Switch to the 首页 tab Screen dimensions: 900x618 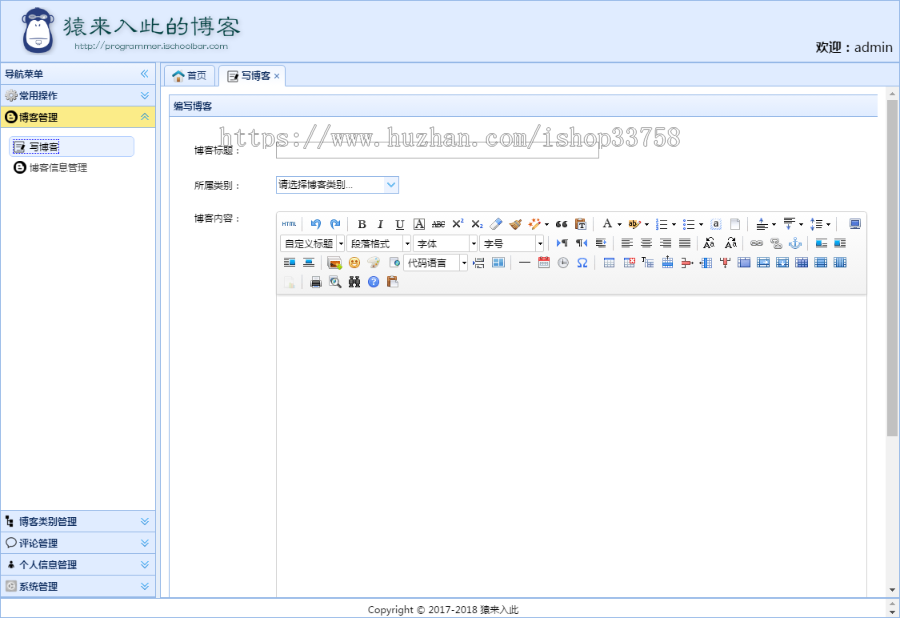(189, 75)
